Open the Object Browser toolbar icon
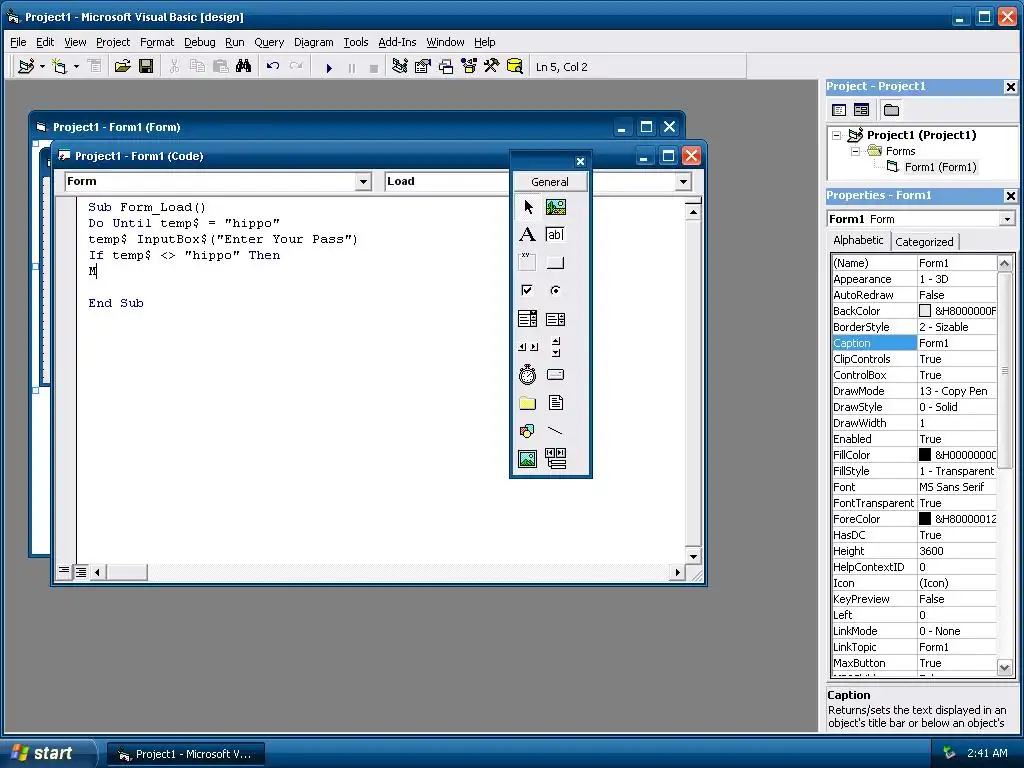1024x768 pixels. 469,67
